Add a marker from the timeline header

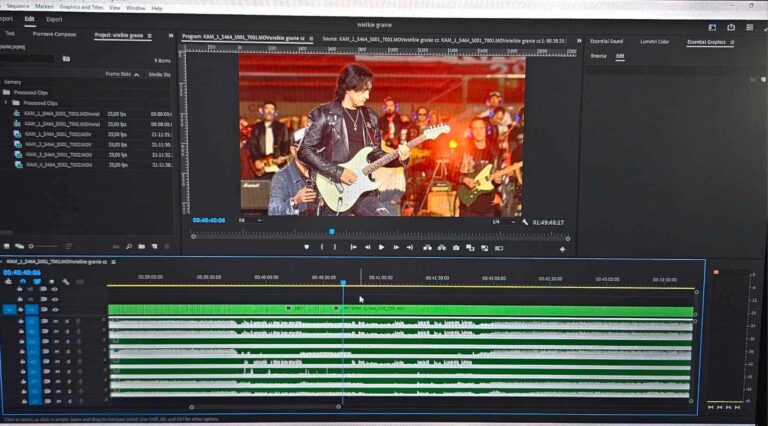point(51,282)
